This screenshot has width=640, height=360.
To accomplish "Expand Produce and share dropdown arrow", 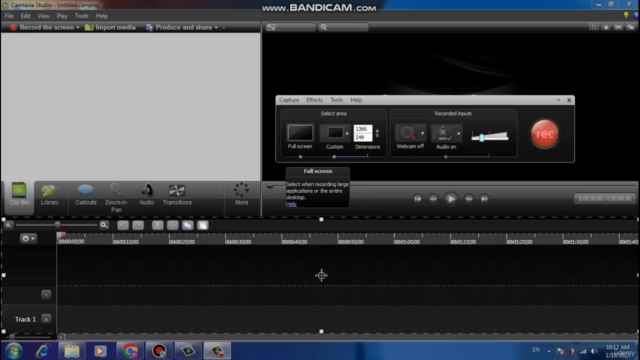I will [x=216, y=28].
